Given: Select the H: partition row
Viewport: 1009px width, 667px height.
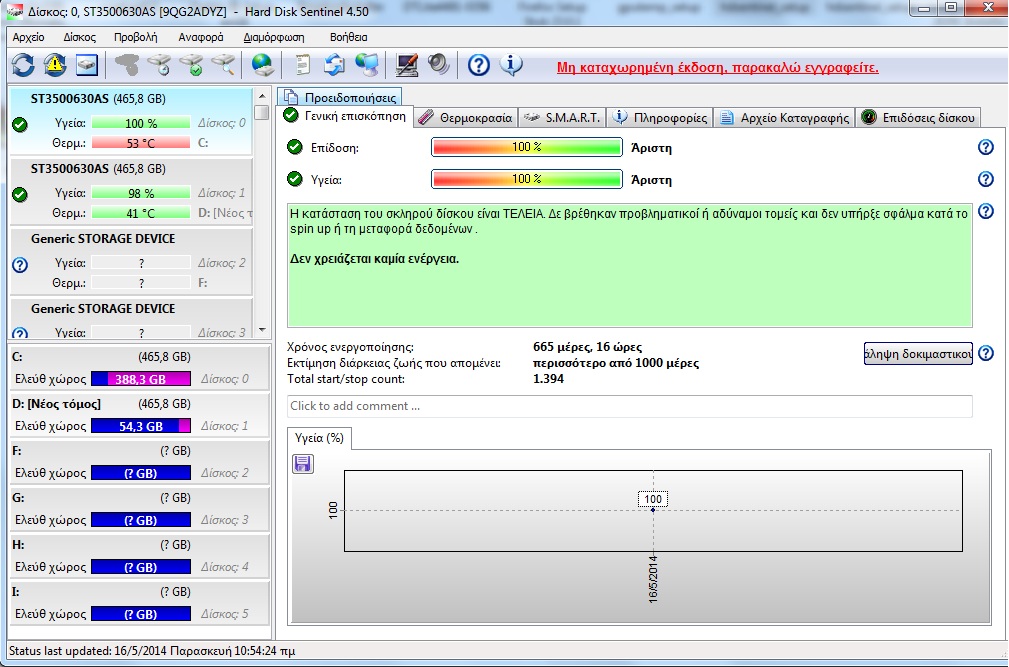Looking at the screenshot, I should 140,556.
